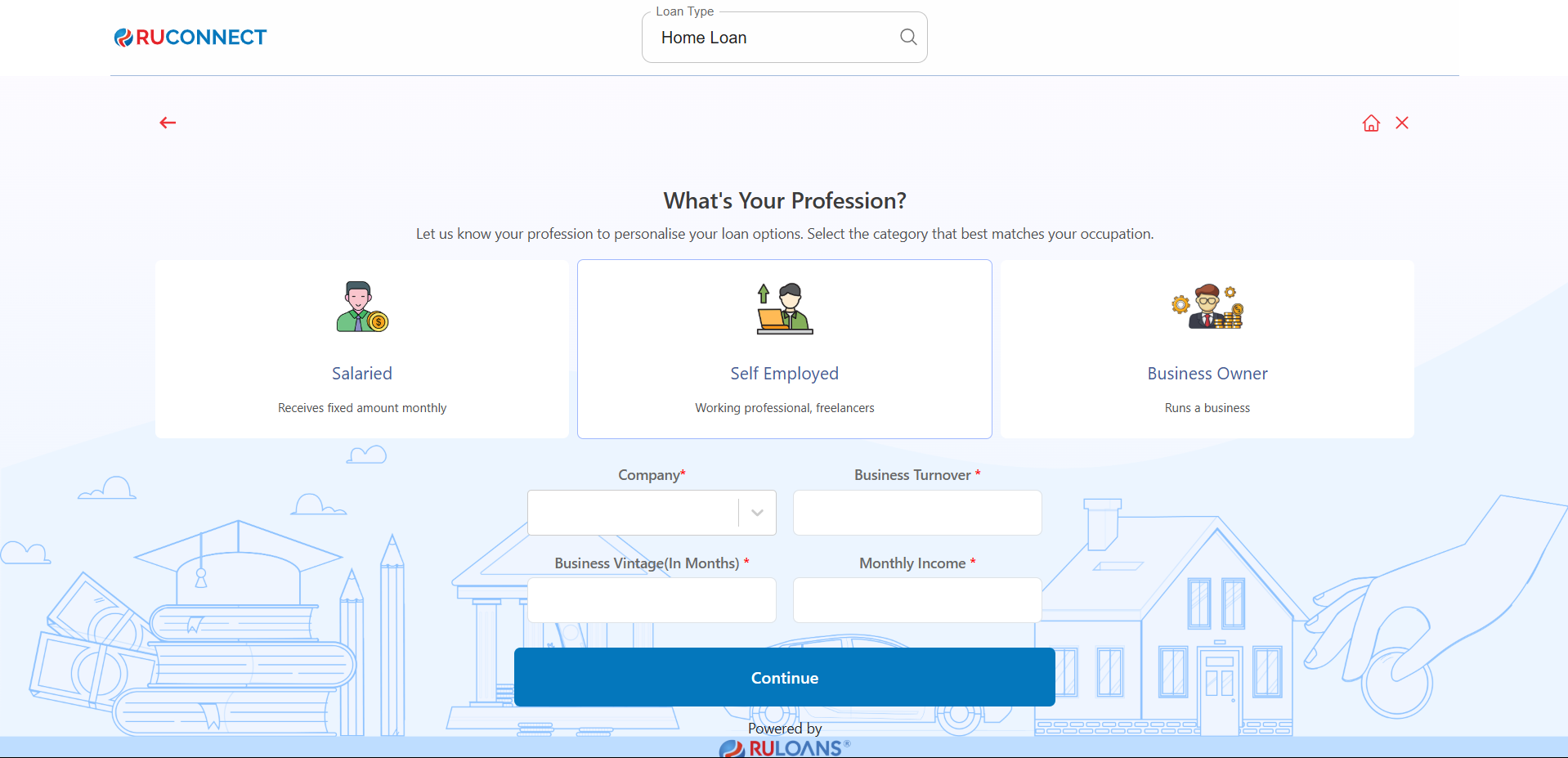Image resolution: width=1568 pixels, height=758 pixels.
Task: Click the Salaried person illustration icon
Action: [x=362, y=307]
